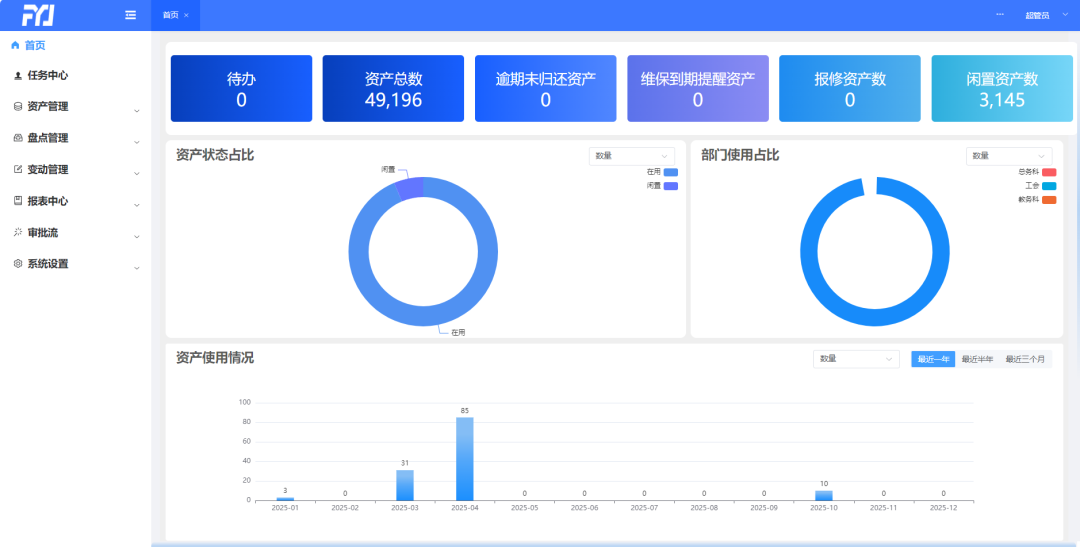
Task: Click the 2025-04 bar in chart
Action: 465,458
